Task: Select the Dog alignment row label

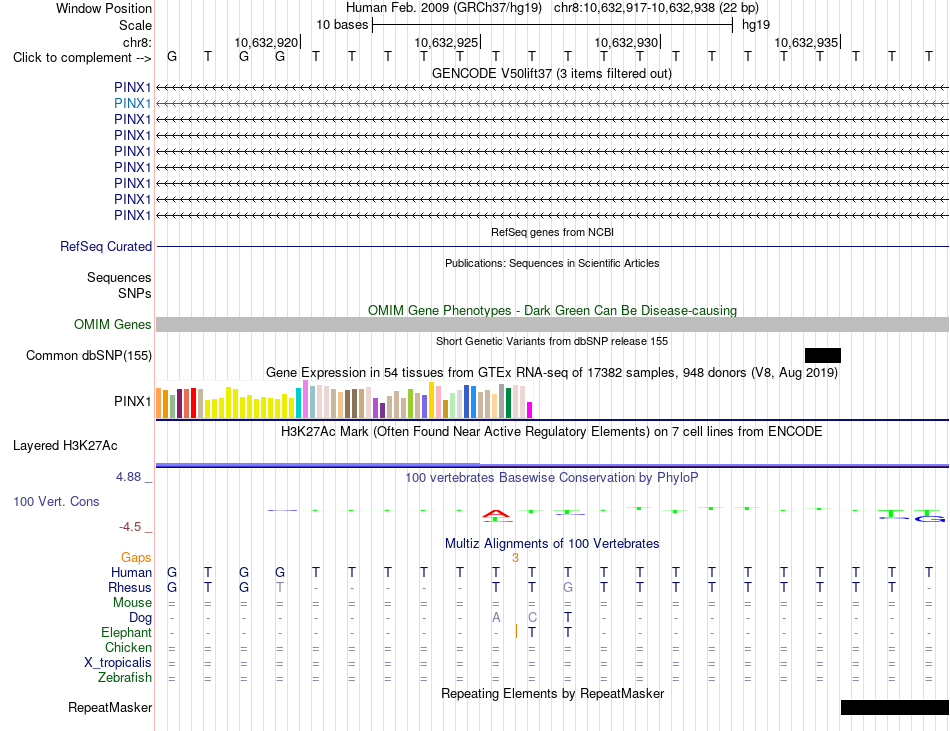Action: point(140,617)
